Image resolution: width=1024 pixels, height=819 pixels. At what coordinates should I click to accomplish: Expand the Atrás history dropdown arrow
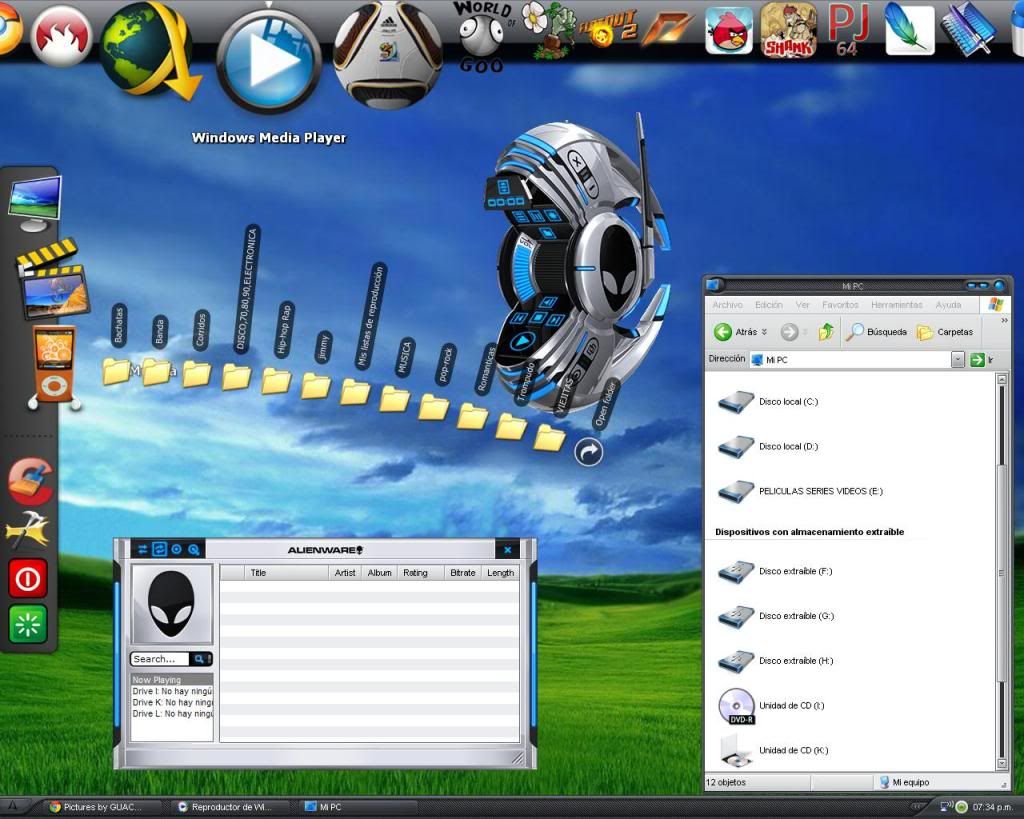(764, 332)
